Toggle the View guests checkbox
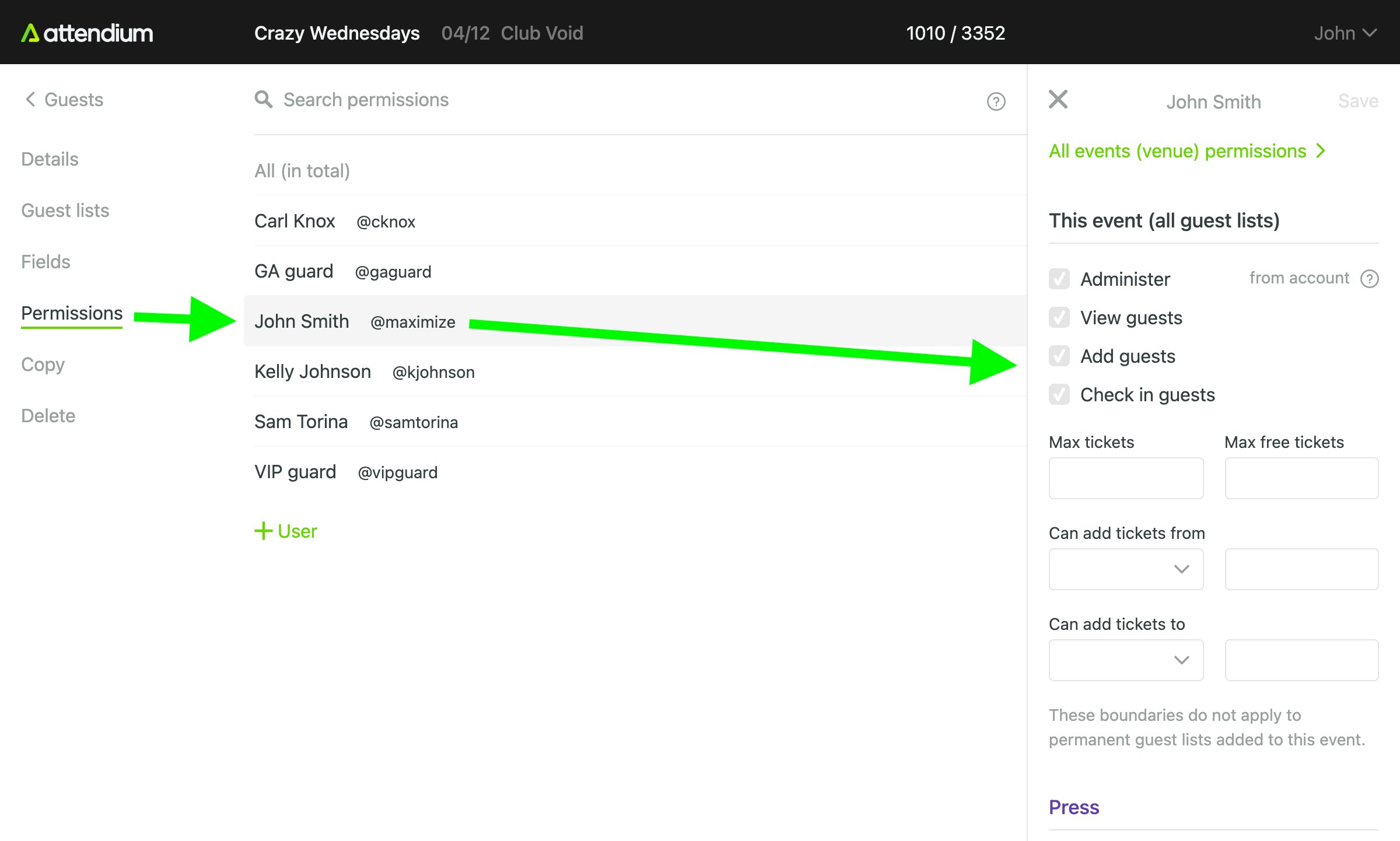This screenshot has width=1400, height=841. point(1059,318)
